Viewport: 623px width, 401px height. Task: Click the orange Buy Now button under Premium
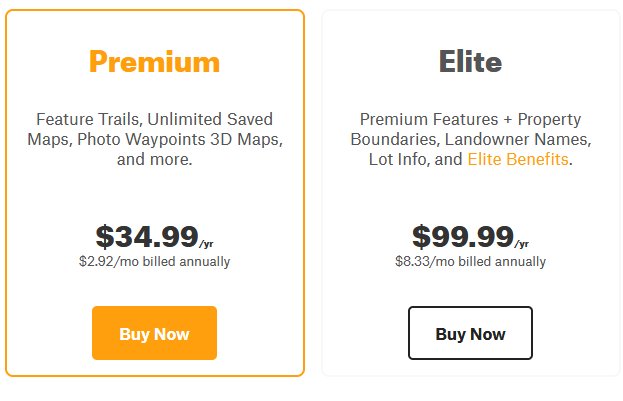tap(154, 333)
